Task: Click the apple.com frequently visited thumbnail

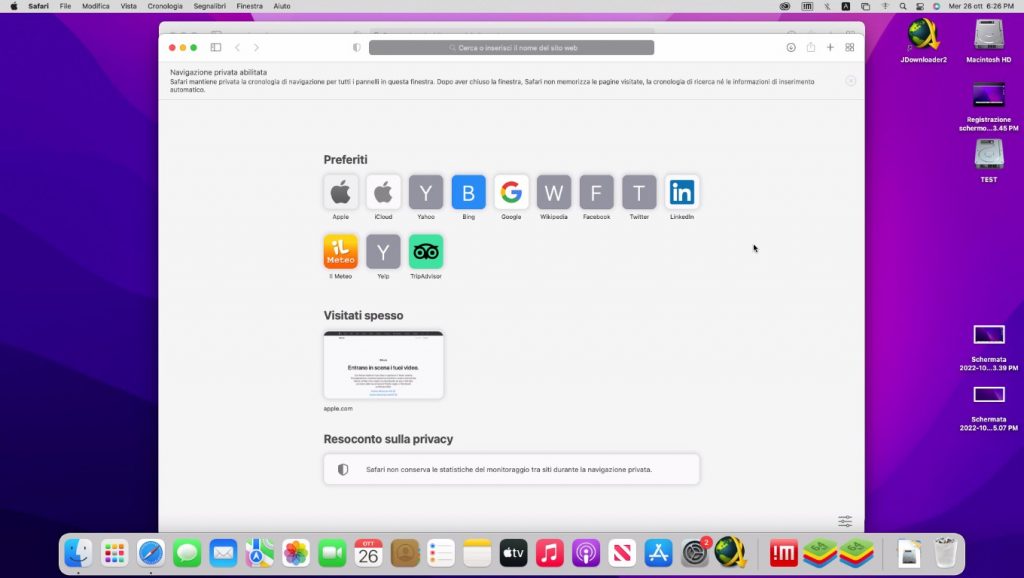Action: tap(383, 365)
